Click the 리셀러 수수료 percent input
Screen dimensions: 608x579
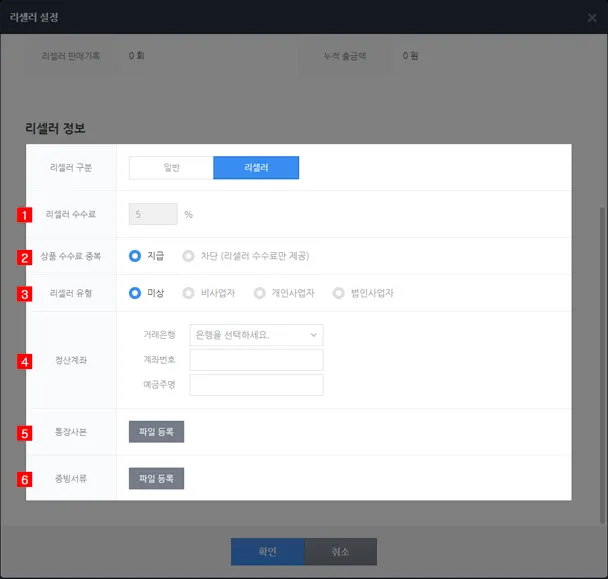point(153,214)
